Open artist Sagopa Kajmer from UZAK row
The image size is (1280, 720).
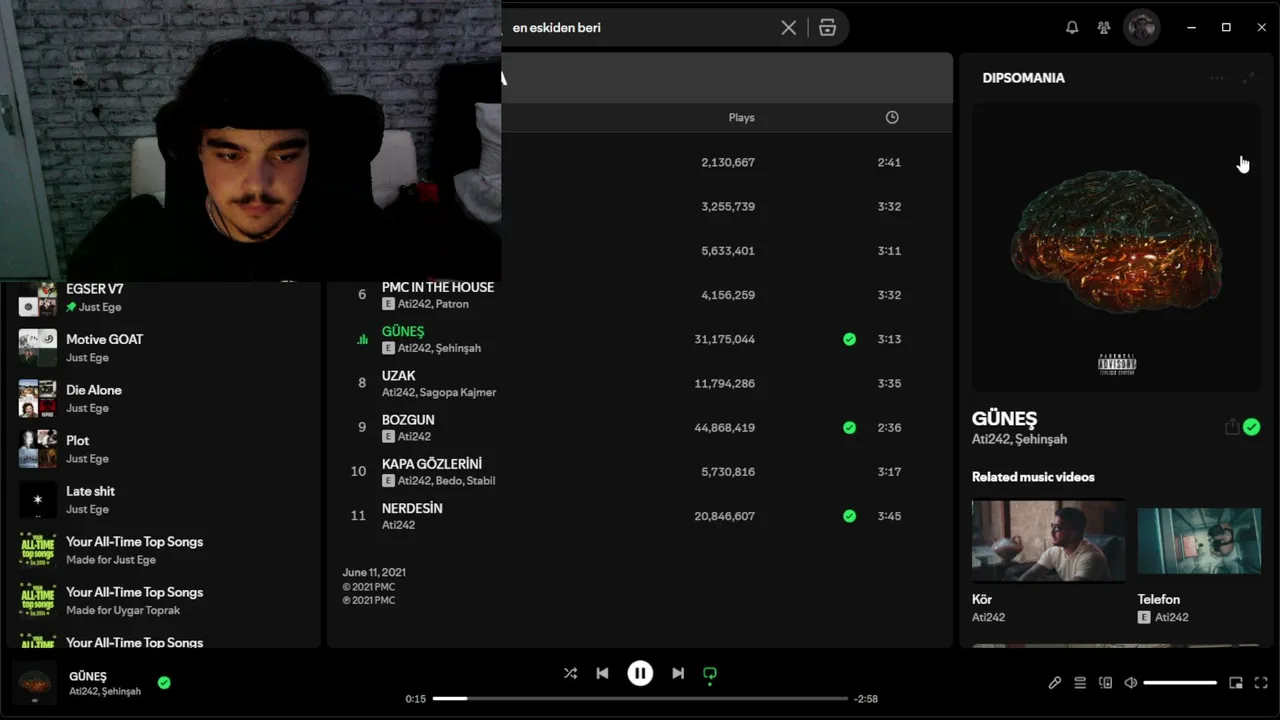[x=458, y=392]
